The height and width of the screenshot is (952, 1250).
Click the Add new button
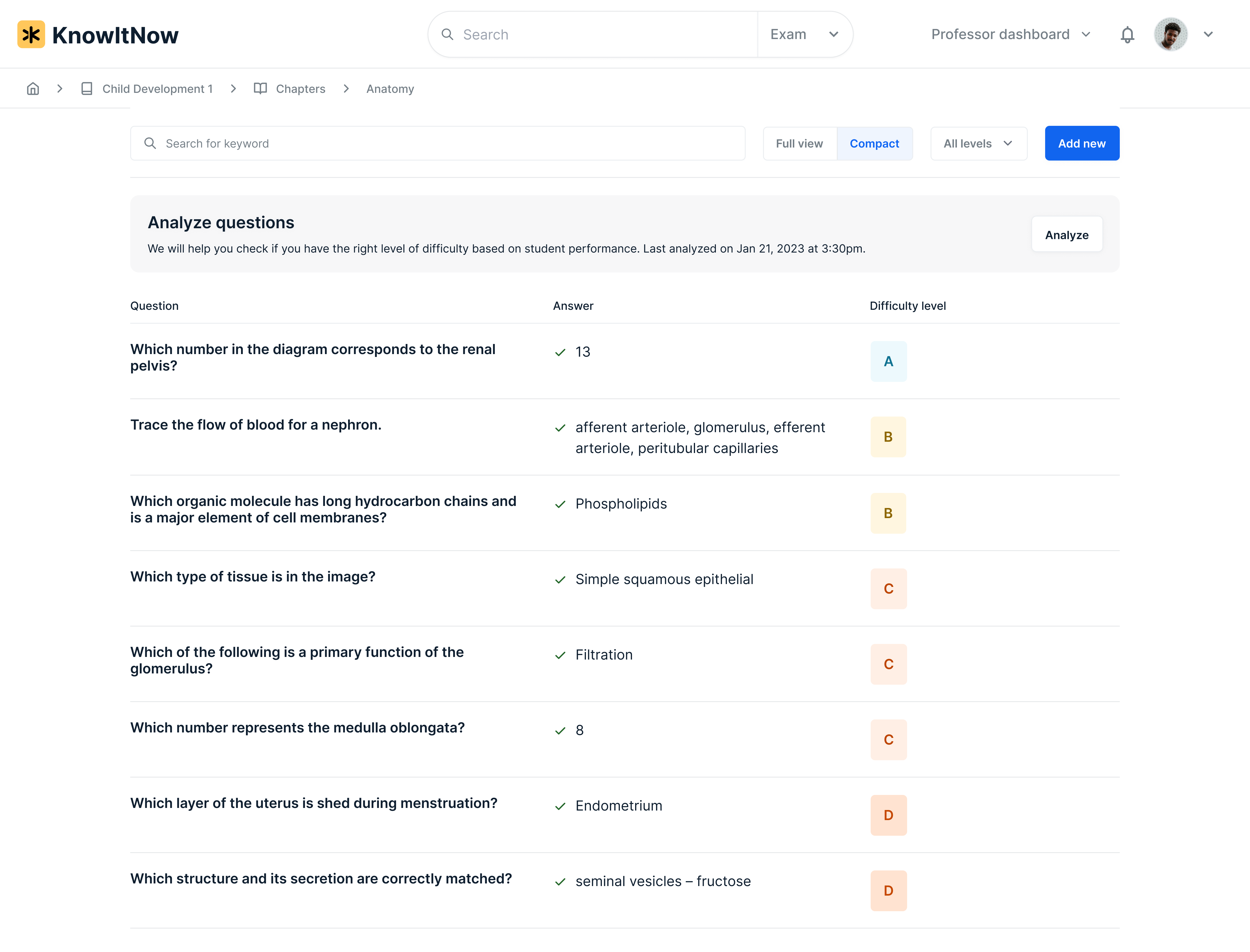pos(1082,143)
